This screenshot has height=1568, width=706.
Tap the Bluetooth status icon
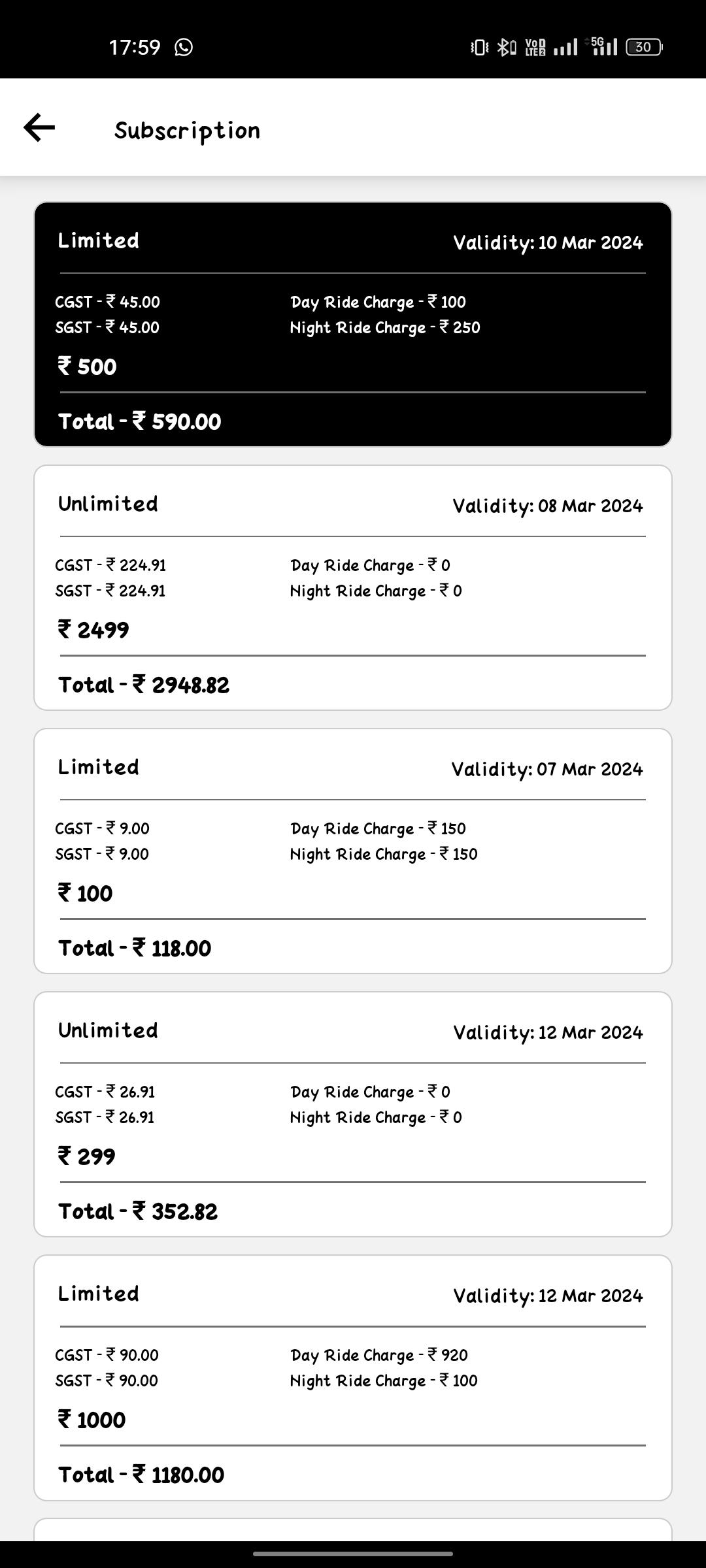(506, 47)
